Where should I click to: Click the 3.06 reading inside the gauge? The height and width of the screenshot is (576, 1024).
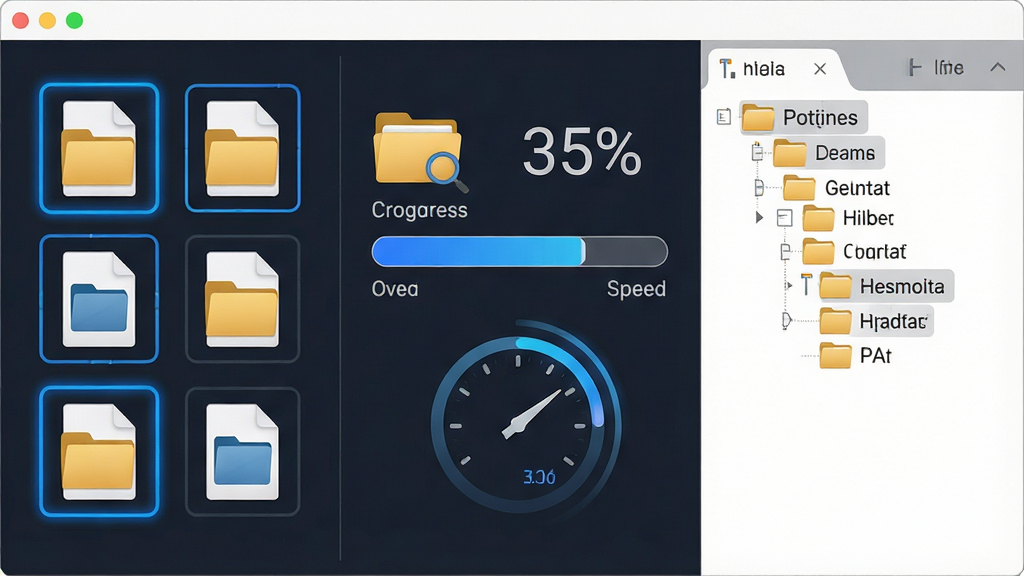tap(539, 477)
